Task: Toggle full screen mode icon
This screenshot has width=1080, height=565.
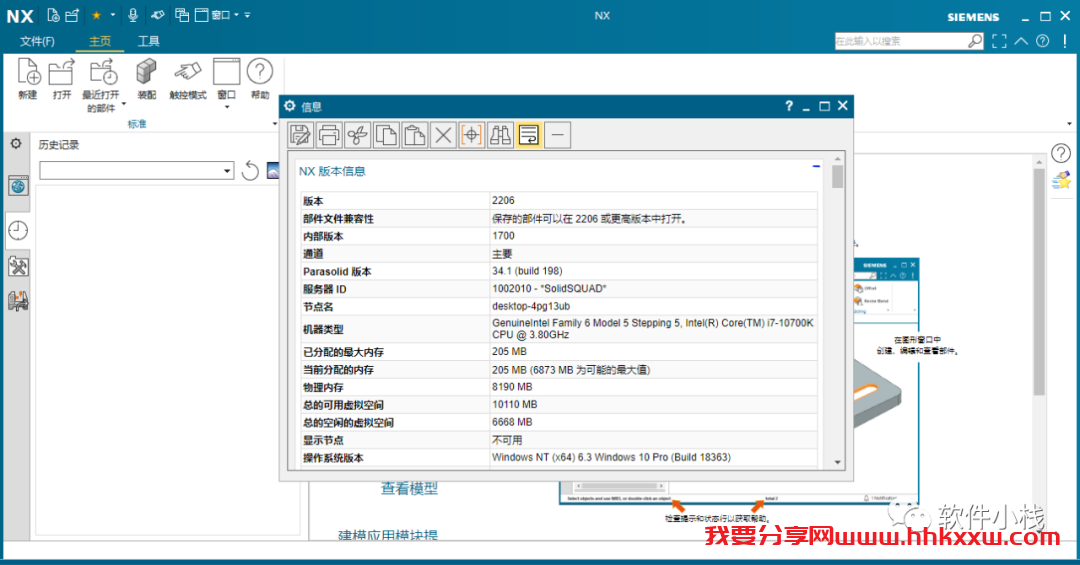Action: click(x=999, y=41)
